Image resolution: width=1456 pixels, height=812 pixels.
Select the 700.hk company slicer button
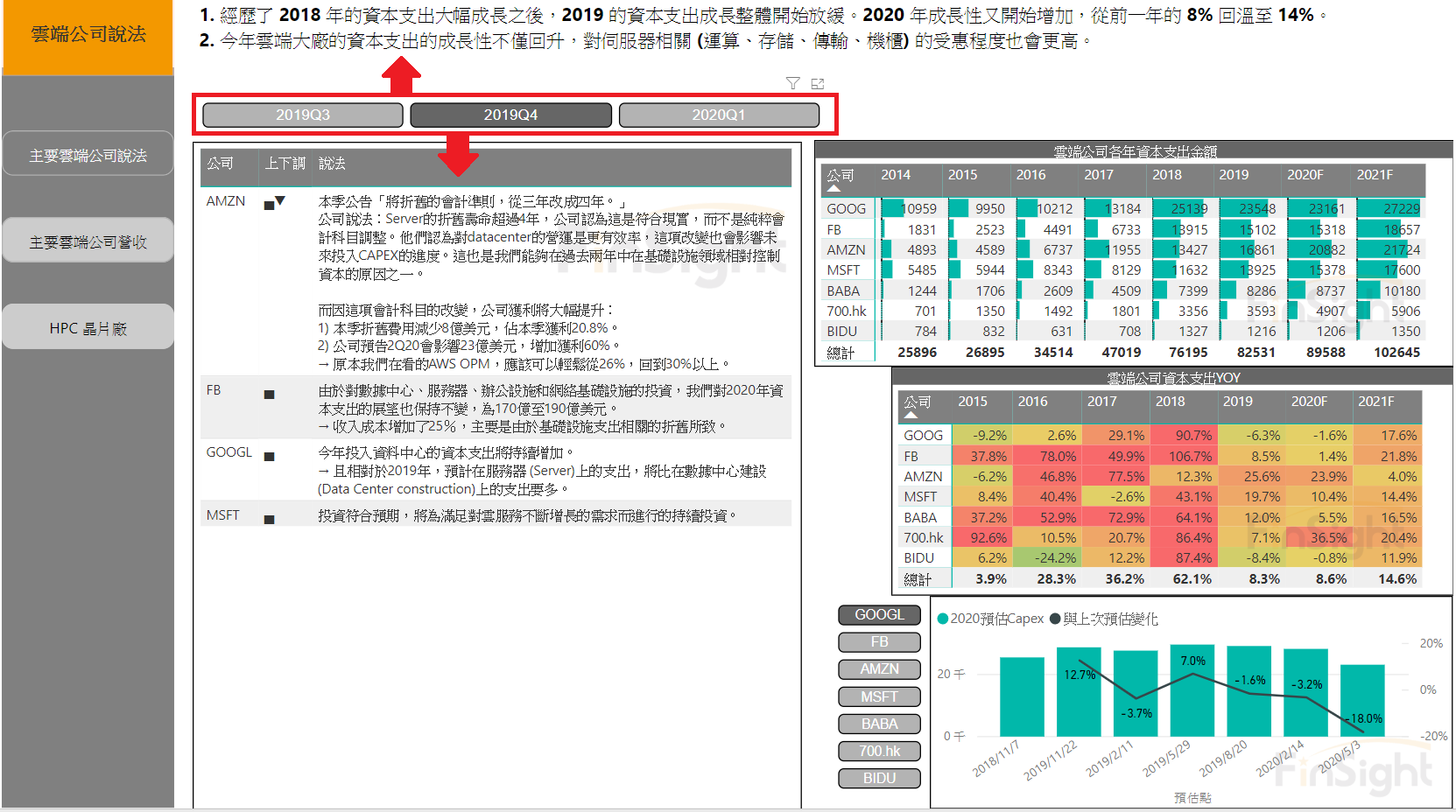879,751
